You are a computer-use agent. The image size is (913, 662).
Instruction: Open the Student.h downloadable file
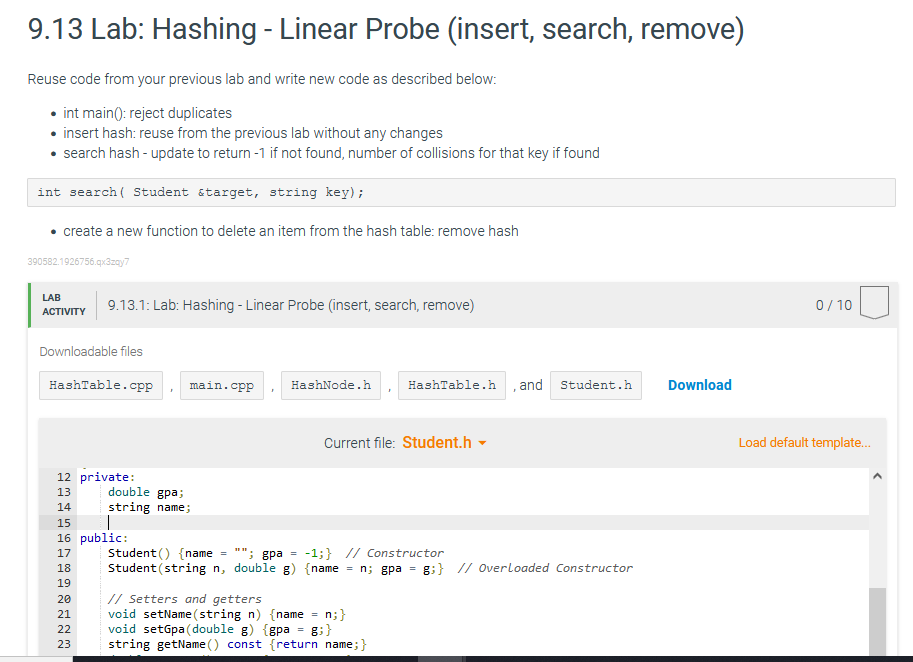tap(595, 384)
